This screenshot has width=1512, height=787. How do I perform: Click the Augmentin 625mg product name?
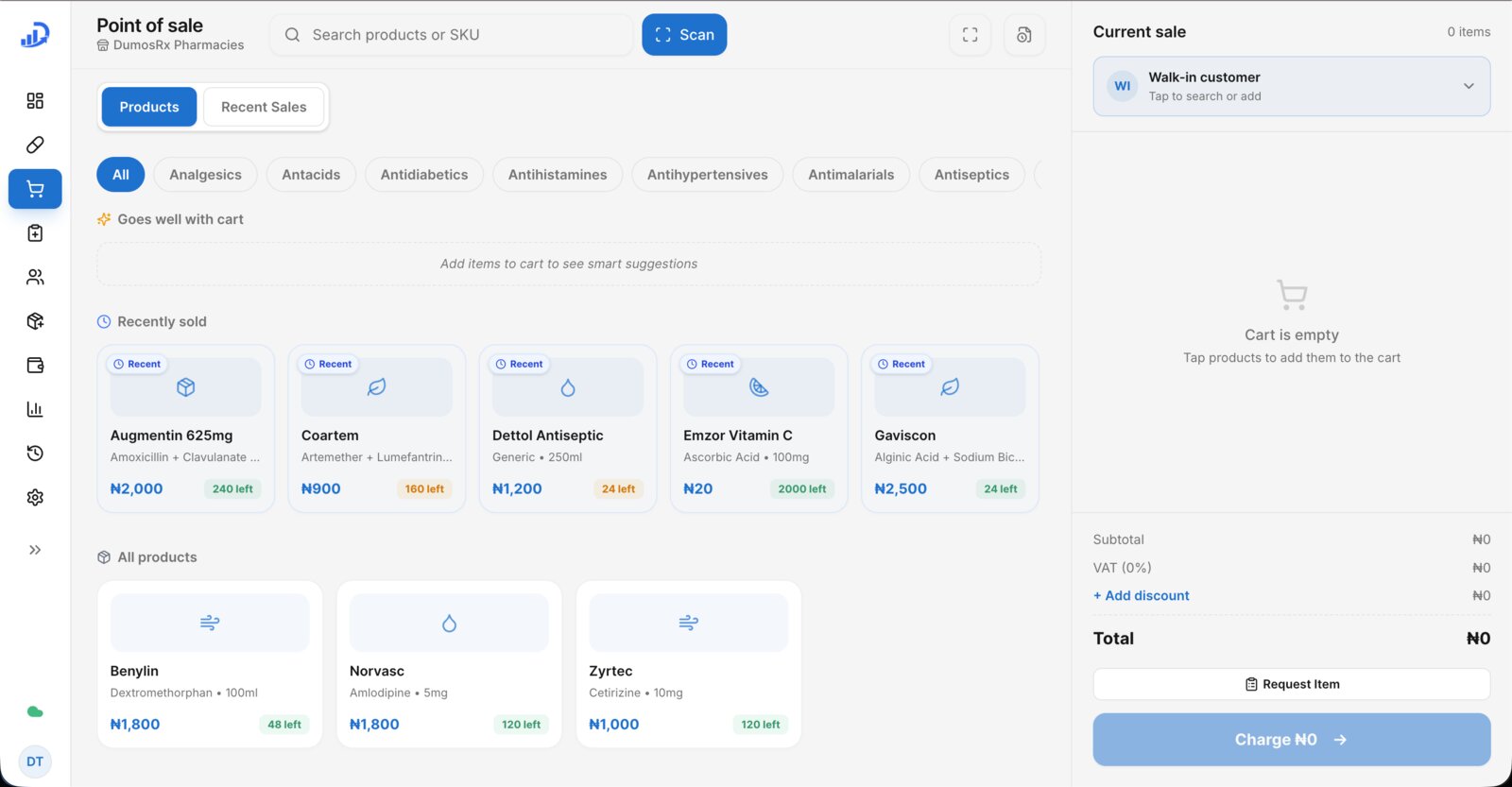pyautogui.click(x=172, y=436)
